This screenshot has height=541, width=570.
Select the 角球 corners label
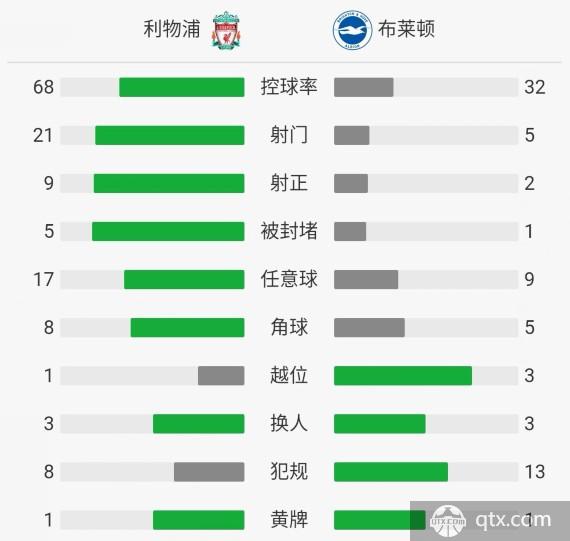click(289, 327)
